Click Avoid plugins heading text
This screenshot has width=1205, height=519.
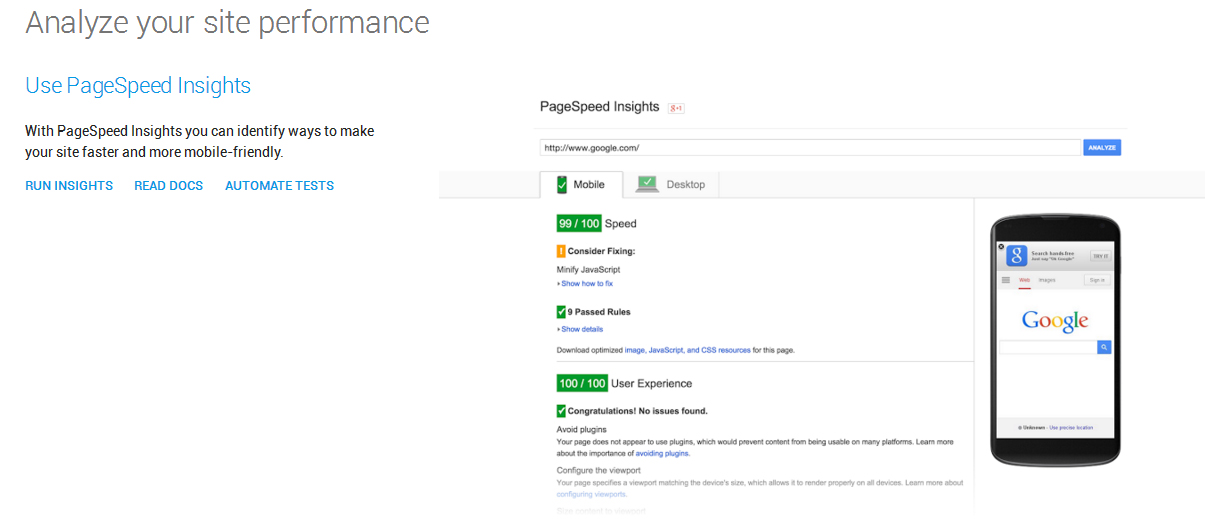pyautogui.click(x=581, y=430)
